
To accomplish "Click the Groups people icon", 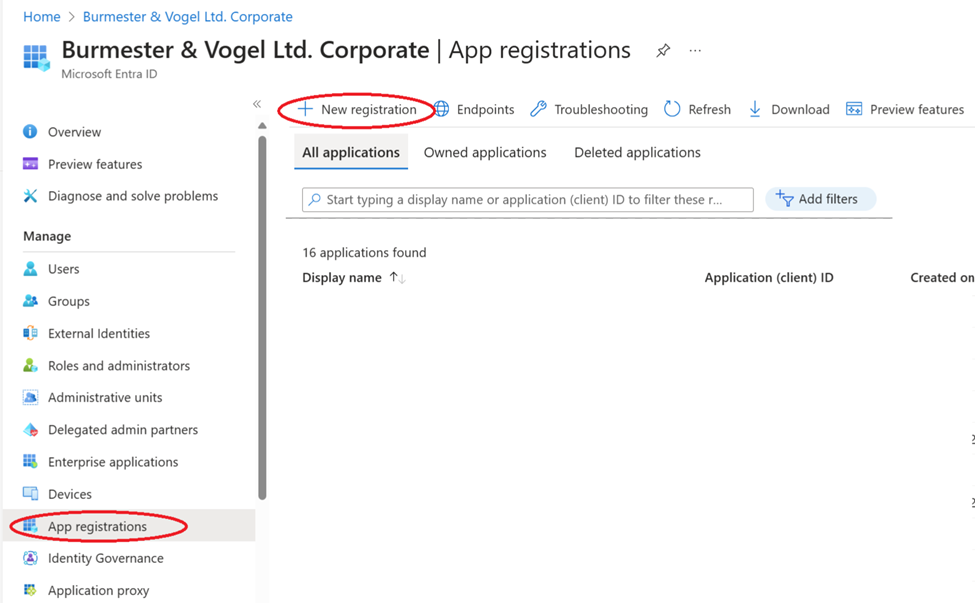I will pos(30,301).
